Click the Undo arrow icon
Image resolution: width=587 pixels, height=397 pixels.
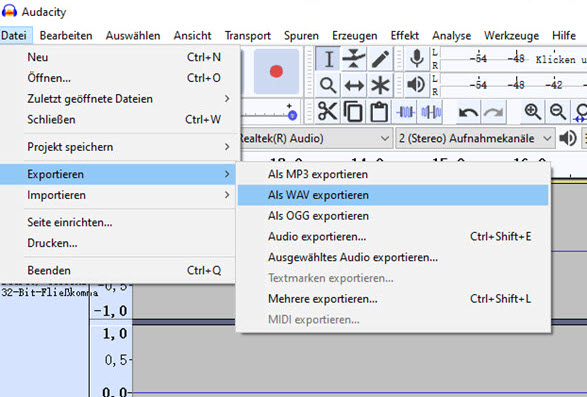468,112
